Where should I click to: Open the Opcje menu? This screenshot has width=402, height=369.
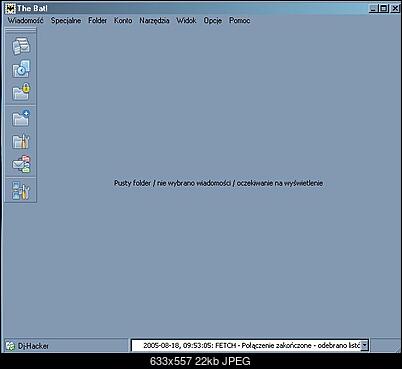(x=213, y=20)
